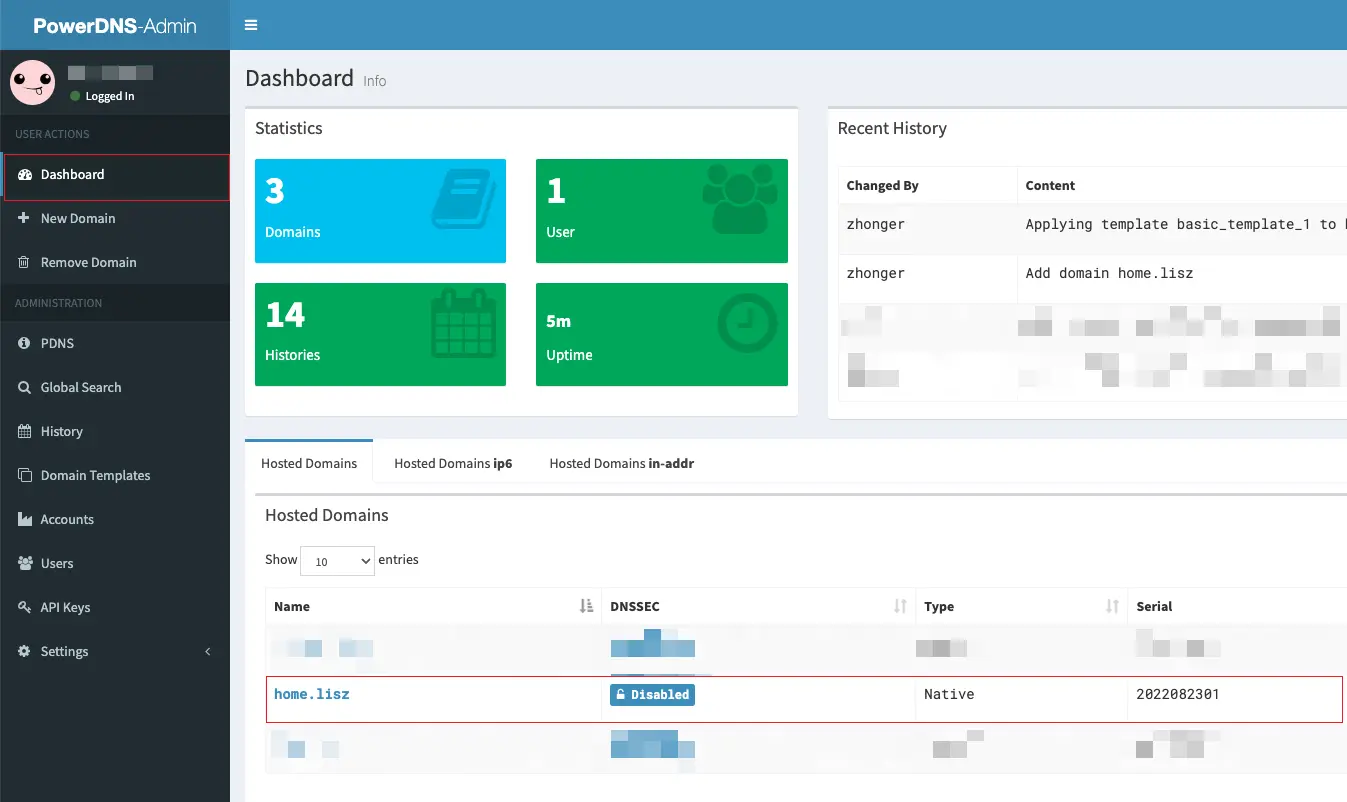Click the key icon beside API Keys
Screen dimensions: 1347x802
[x=25, y=607]
